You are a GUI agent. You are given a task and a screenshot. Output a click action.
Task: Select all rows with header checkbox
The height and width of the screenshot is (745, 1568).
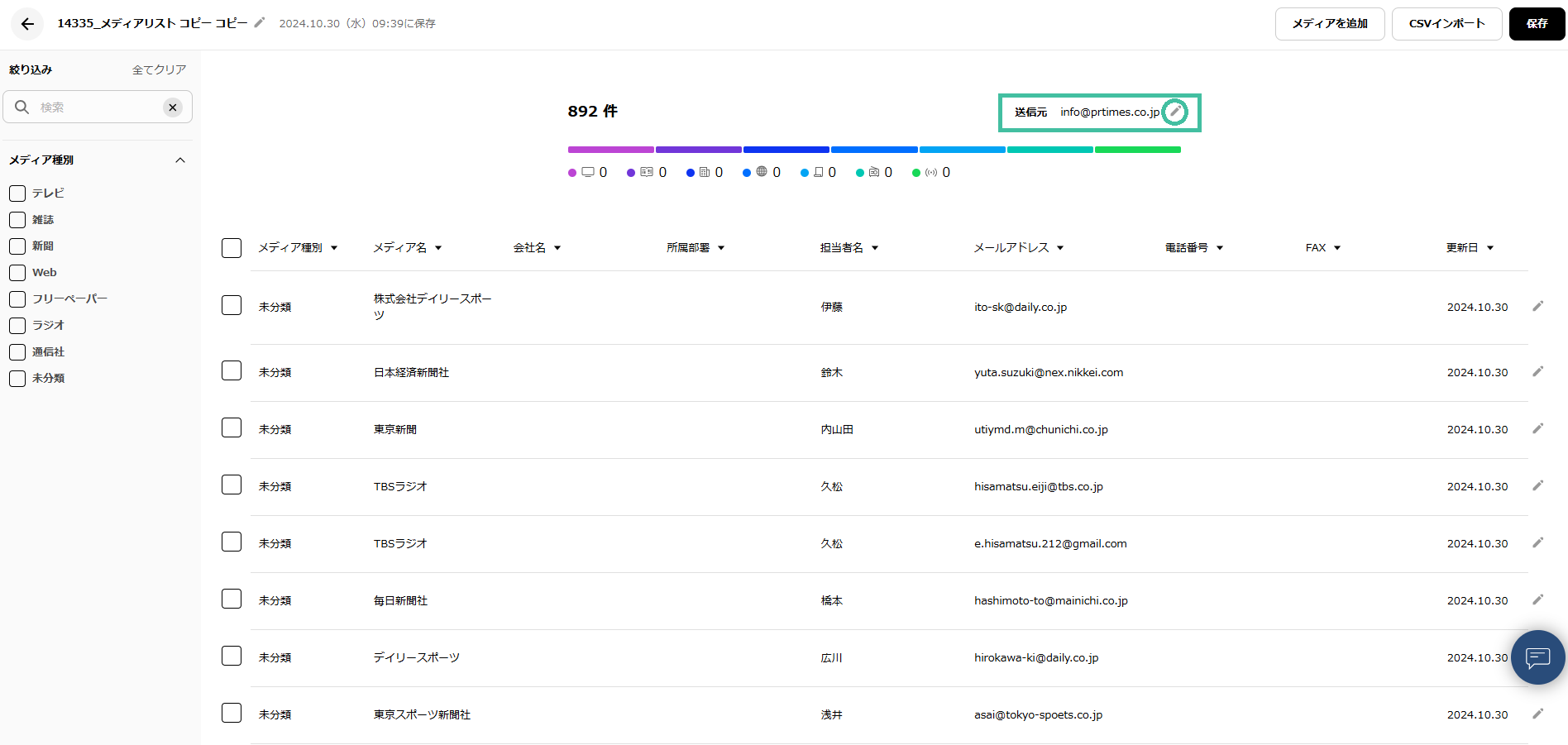point(232,248)
